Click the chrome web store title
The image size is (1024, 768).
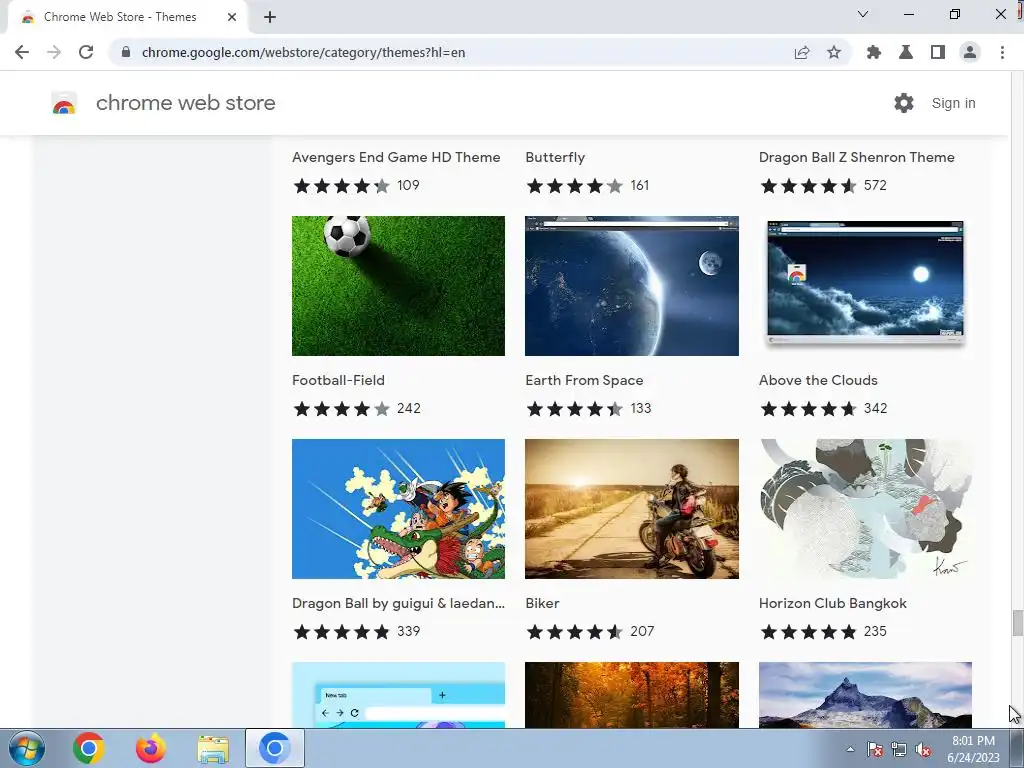(185, 103)
